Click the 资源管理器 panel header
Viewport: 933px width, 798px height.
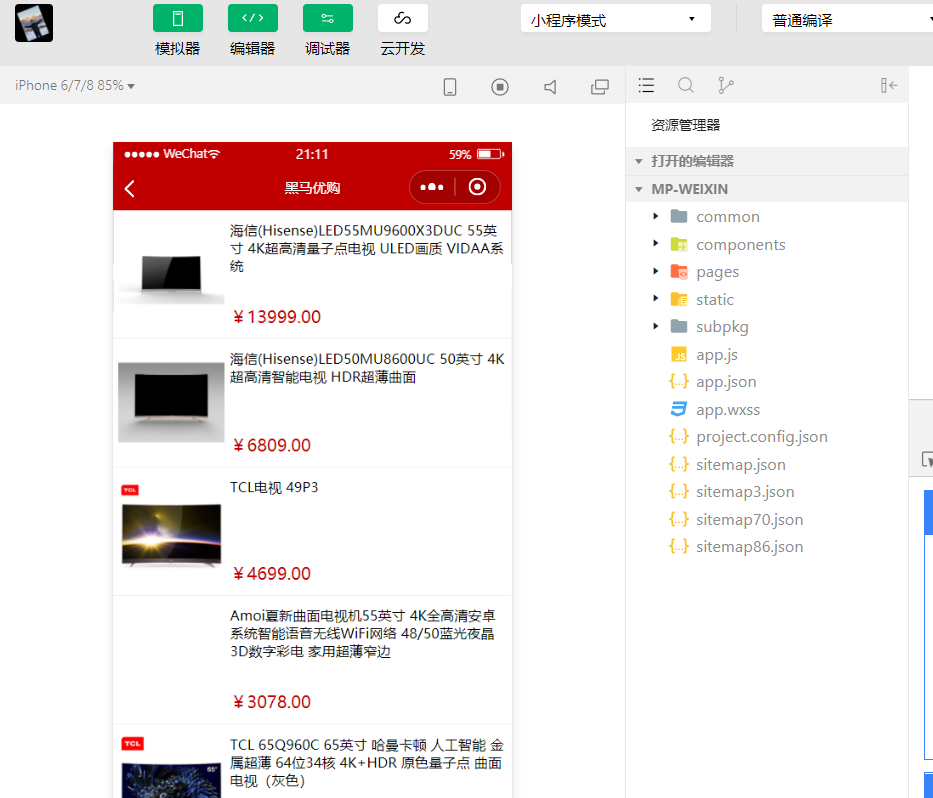tap(685, 125)
